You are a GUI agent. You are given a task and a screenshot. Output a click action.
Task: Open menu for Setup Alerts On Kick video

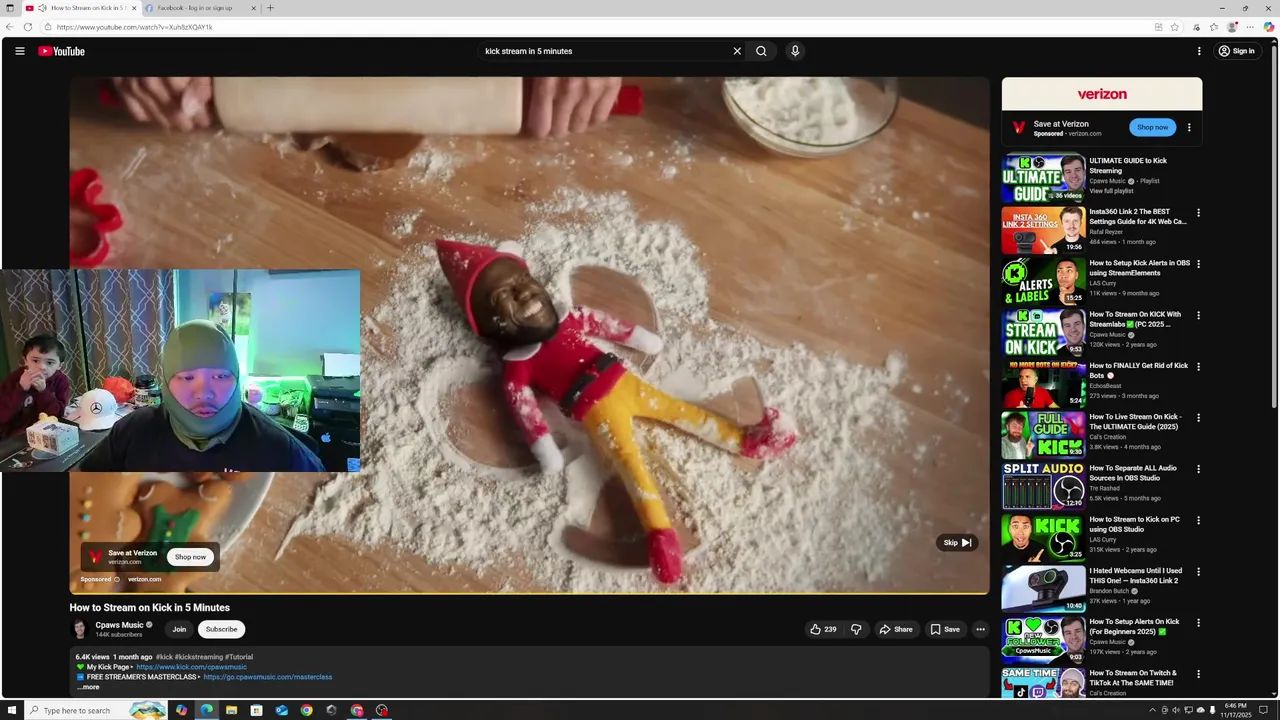click(x=1199, y=622)
